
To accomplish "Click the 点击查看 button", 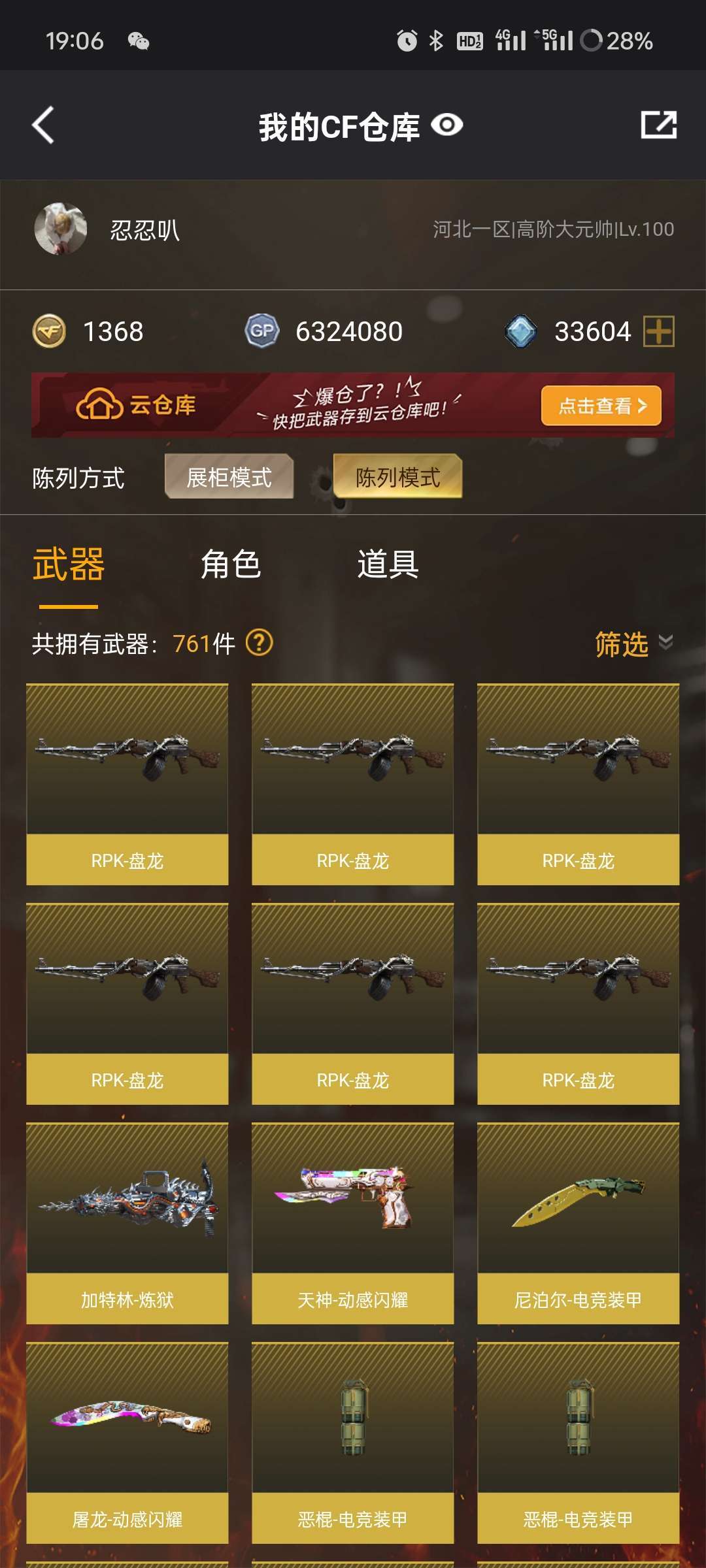I will pyautogui.click(x=601, y=406).
